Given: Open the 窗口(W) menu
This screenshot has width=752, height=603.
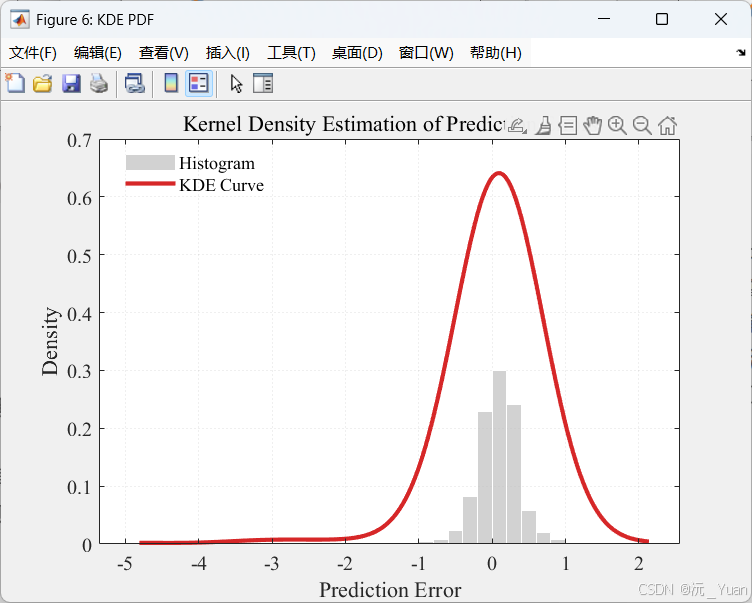Looking at the screenshot, I should click(426, 53).
